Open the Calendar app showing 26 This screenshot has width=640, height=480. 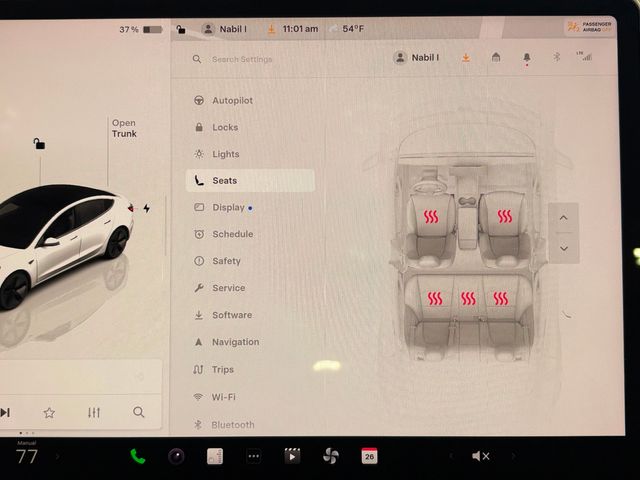(369, 456)
